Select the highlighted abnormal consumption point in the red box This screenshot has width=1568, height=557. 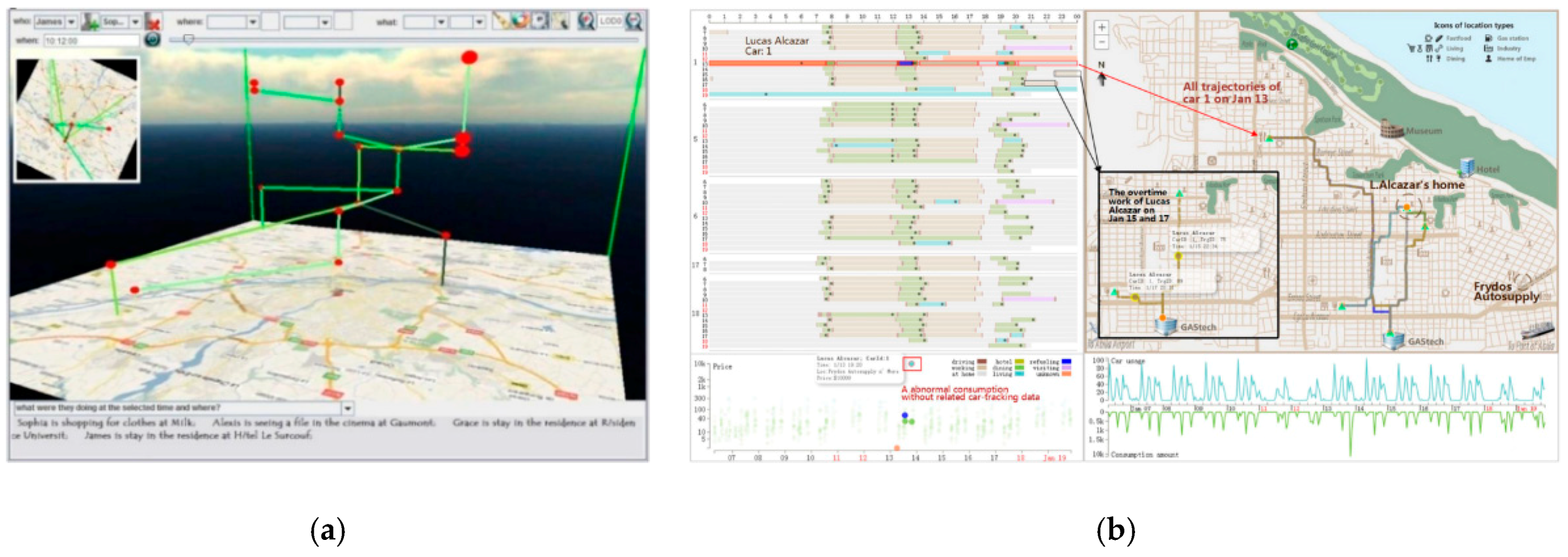point(911,364)
